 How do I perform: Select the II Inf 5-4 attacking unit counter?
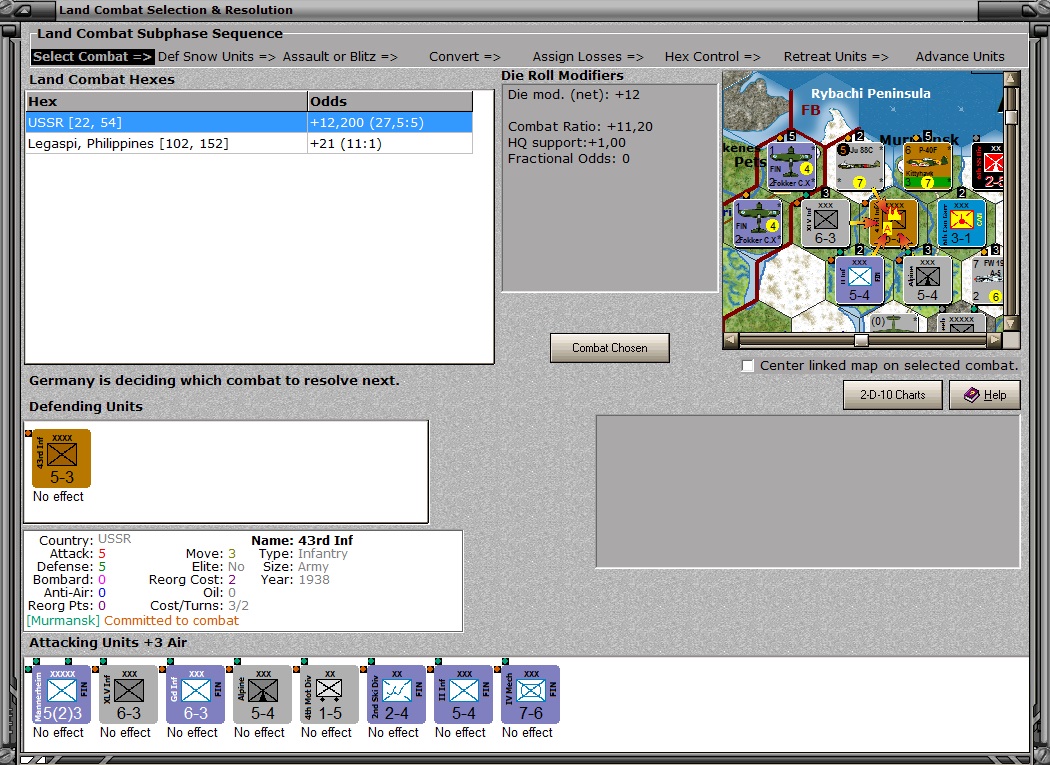click(x=463, y=694)
